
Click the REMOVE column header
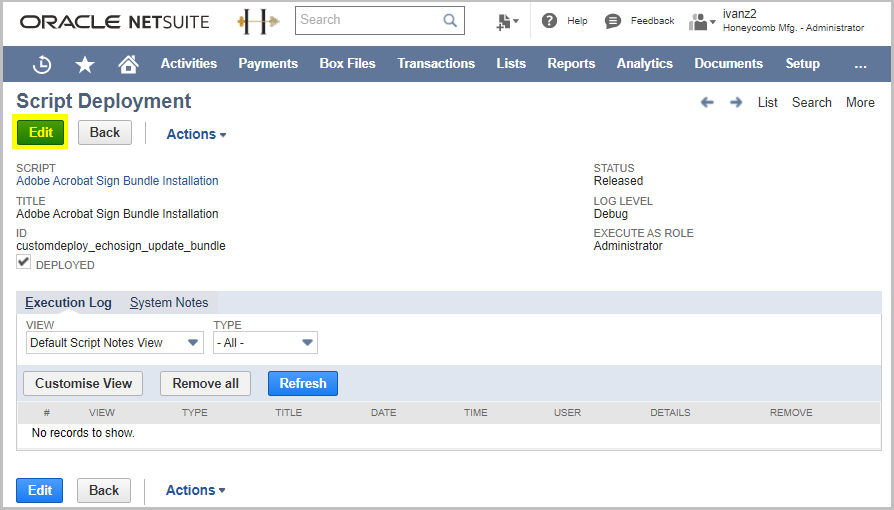coord(791,412)
